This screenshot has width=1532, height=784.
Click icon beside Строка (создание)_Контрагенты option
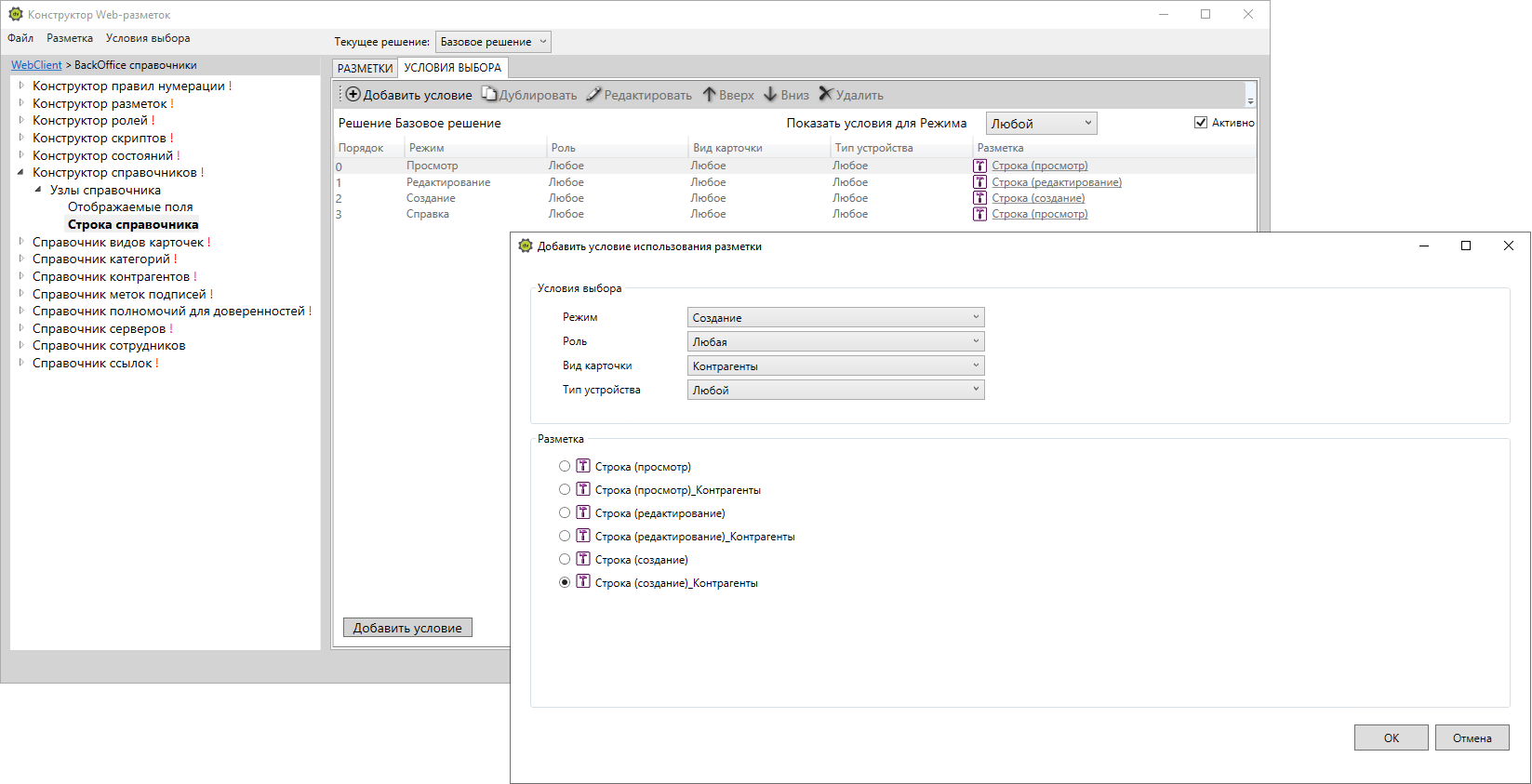(583, 582)
